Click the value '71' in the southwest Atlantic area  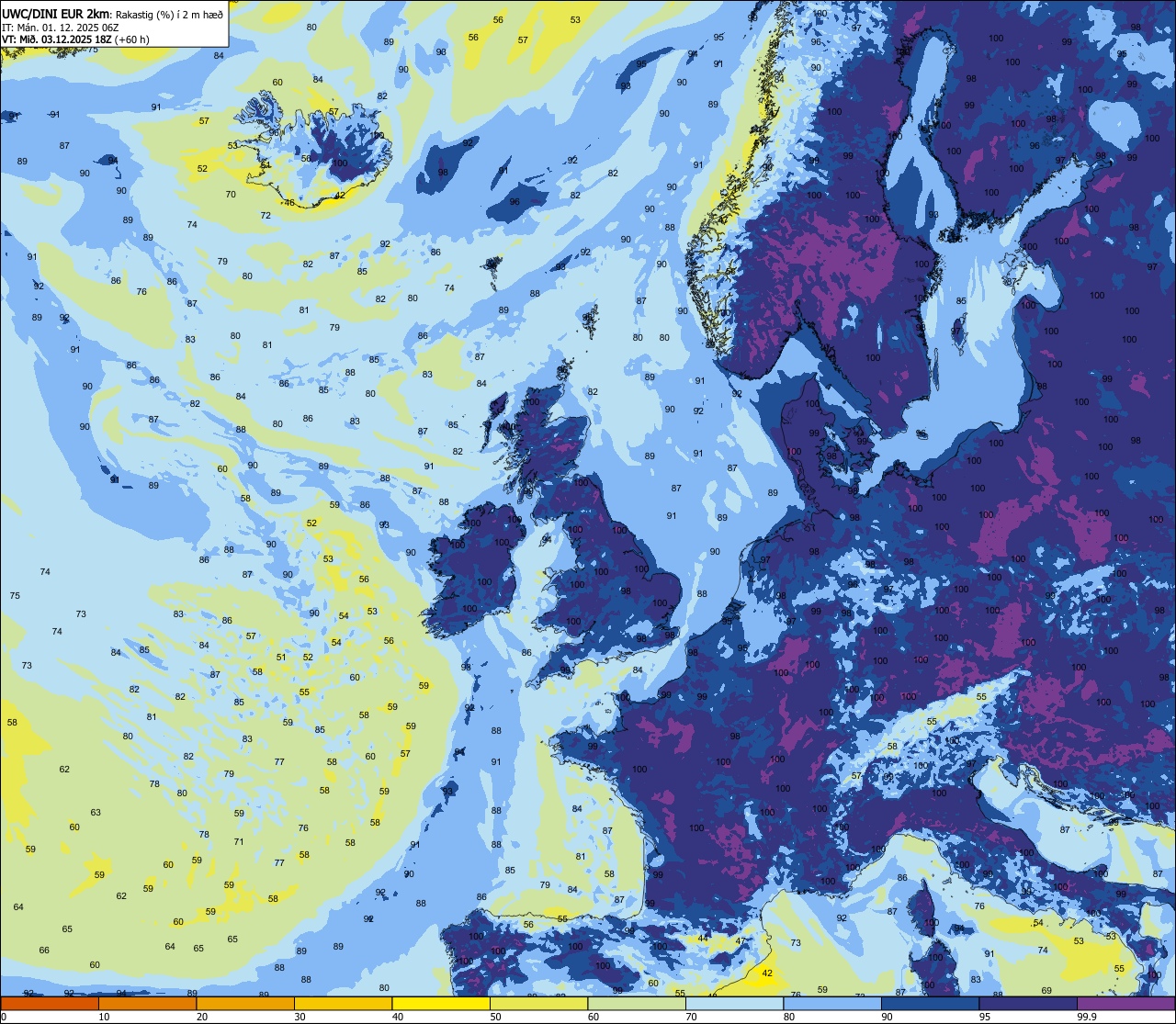pos(239,842)
